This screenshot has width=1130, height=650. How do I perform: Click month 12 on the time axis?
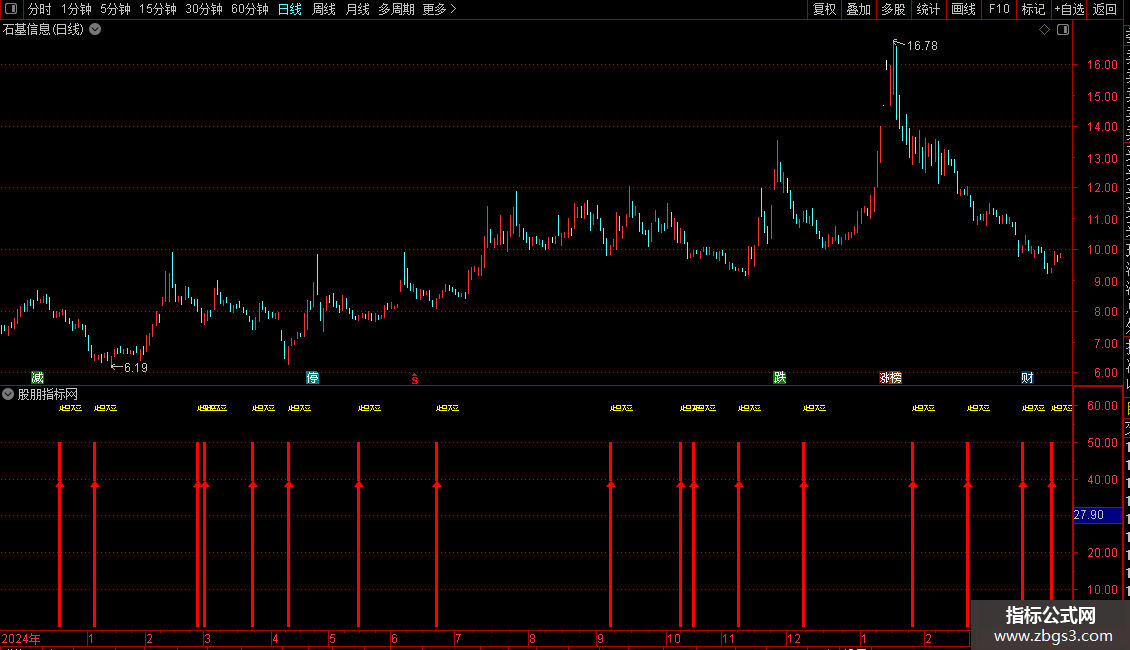(793, 638)
